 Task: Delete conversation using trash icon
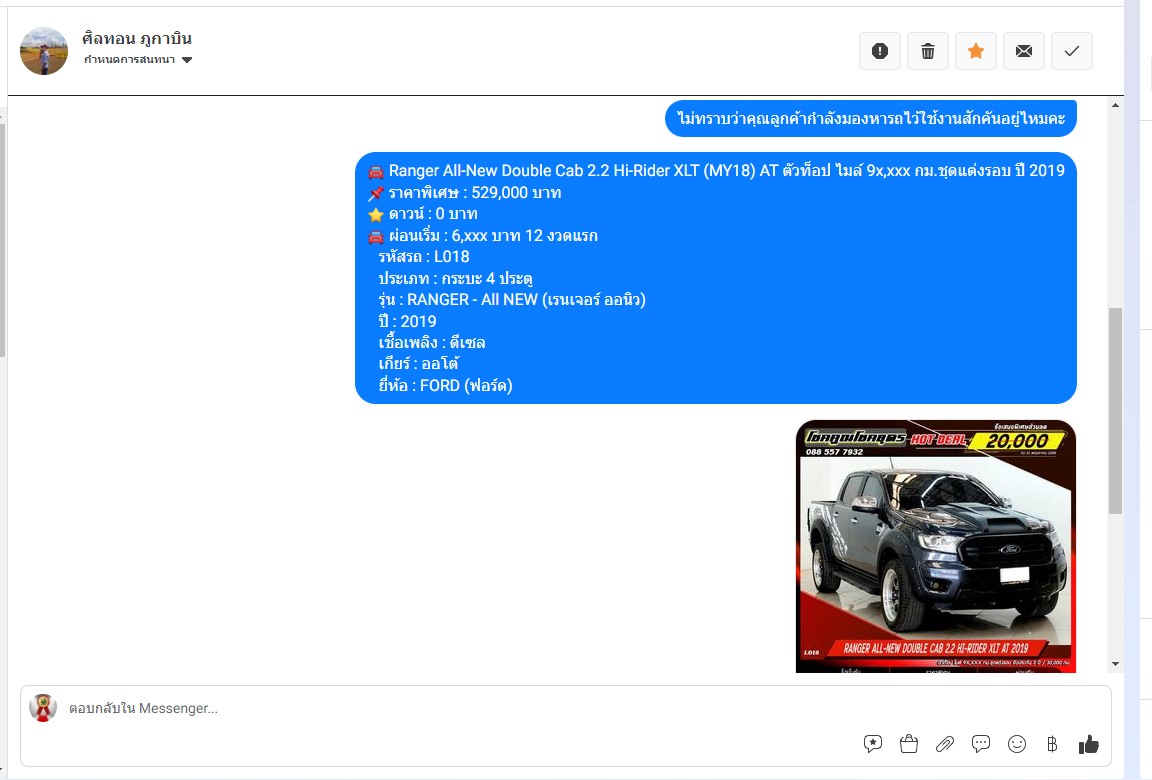[x=928, y=51]
